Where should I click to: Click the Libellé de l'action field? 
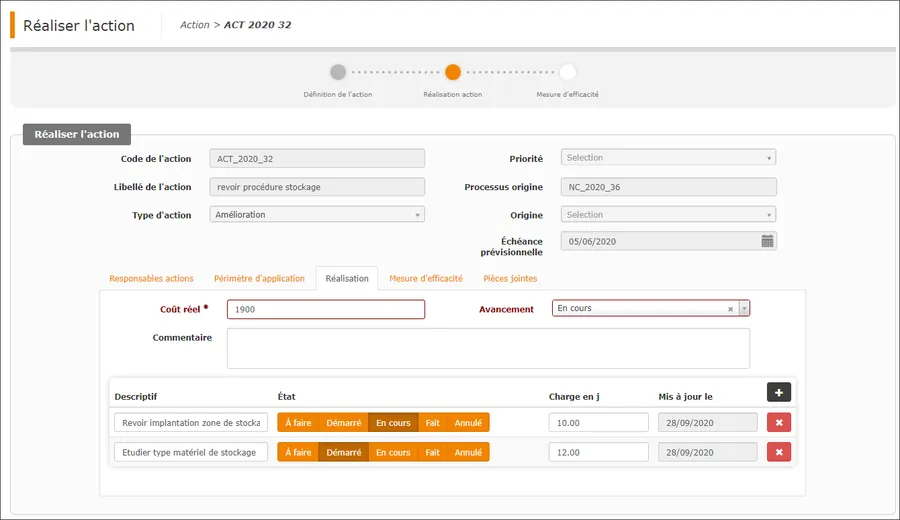[317, 187]
